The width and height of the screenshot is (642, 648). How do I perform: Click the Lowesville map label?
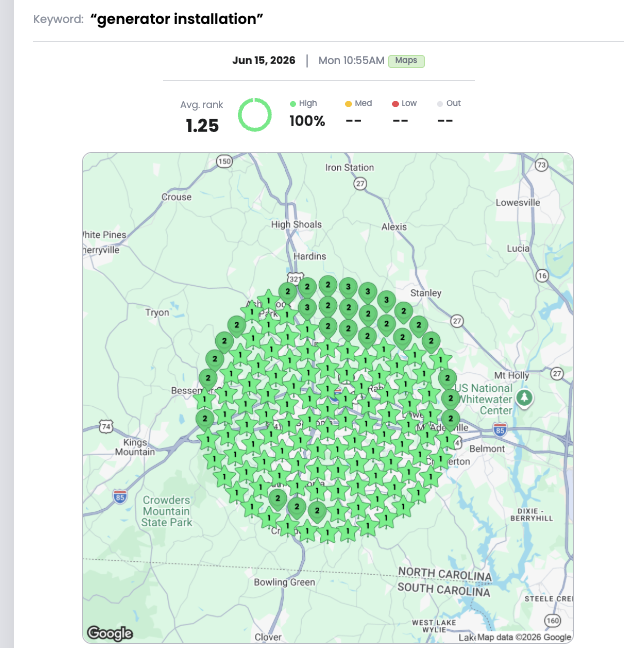pos(518,202)
